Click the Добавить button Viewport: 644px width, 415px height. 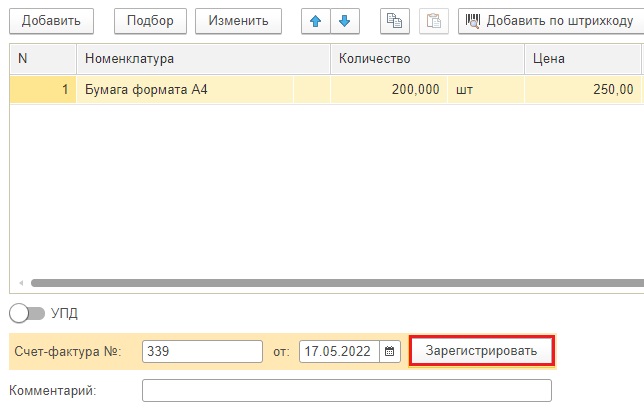coord(51,21)
